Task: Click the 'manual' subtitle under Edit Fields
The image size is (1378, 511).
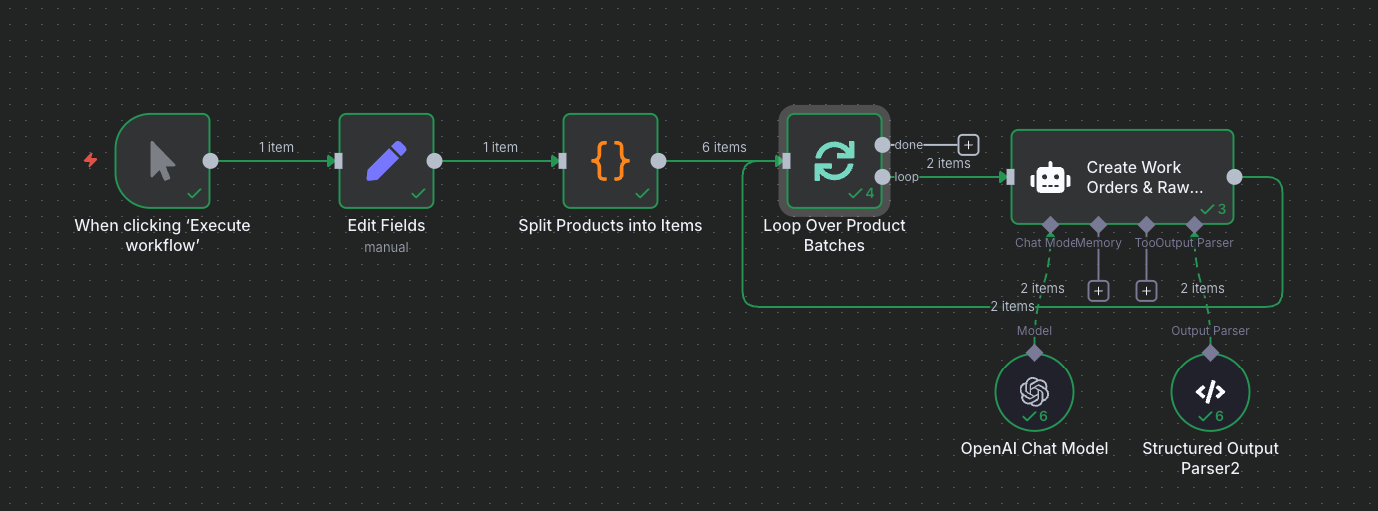Action: (x=386, y=247)
